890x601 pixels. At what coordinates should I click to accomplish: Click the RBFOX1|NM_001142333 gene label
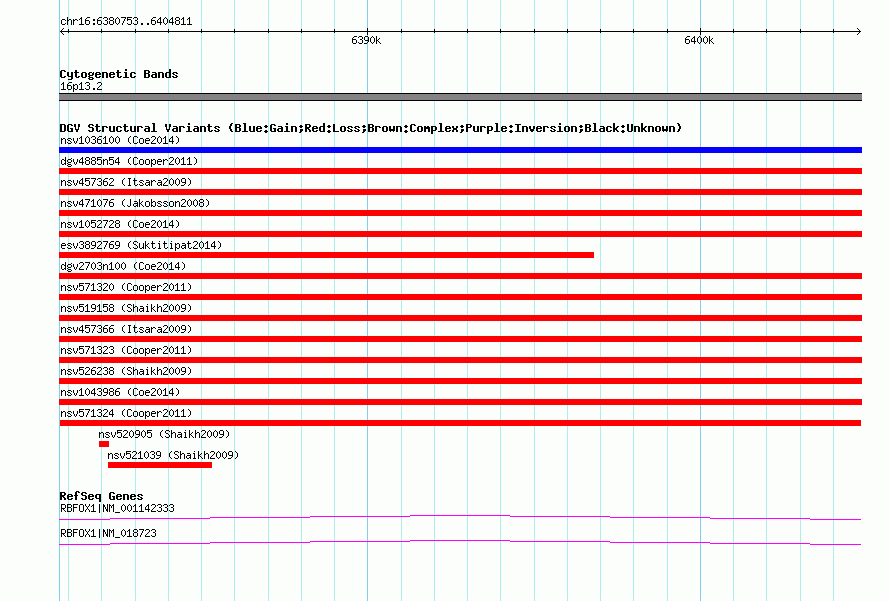click(117, 508)
